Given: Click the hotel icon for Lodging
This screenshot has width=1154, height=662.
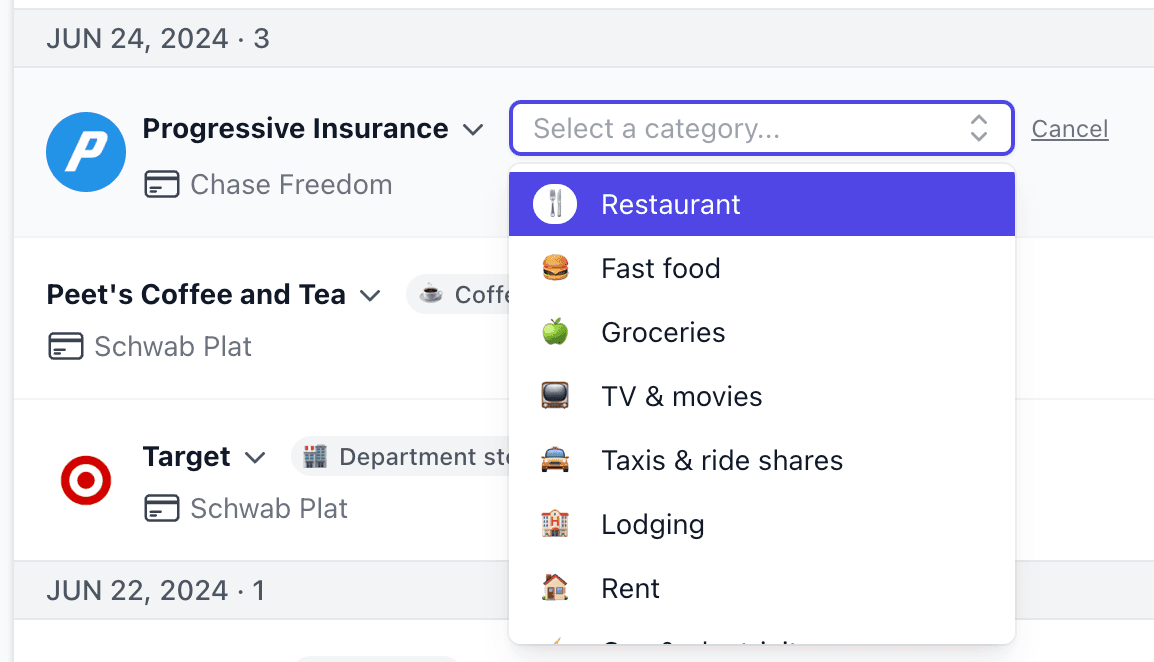Looking at the screenshot, I should (555, 524).
